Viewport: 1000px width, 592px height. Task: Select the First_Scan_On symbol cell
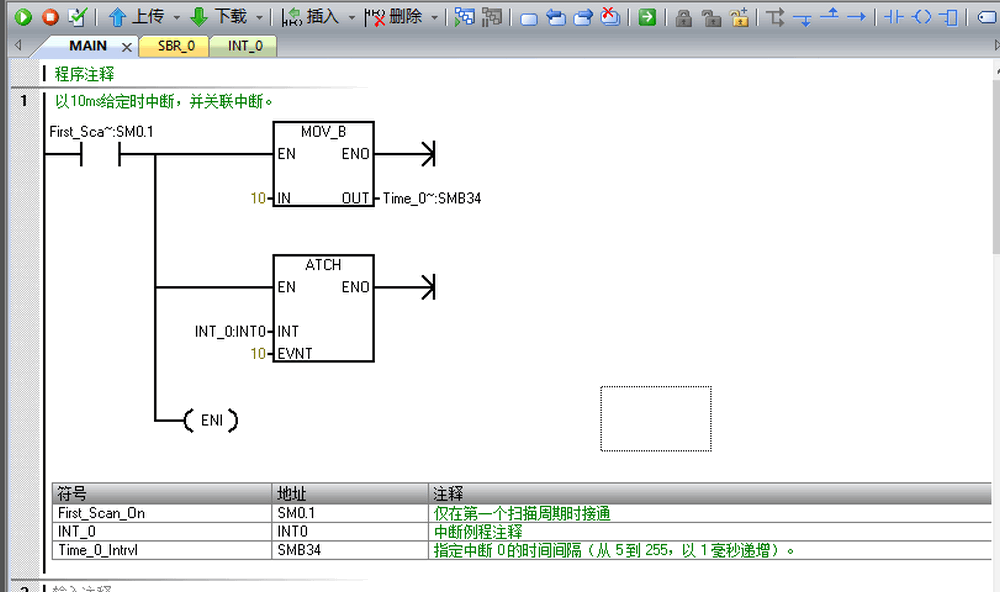click(x=163, y=514)
